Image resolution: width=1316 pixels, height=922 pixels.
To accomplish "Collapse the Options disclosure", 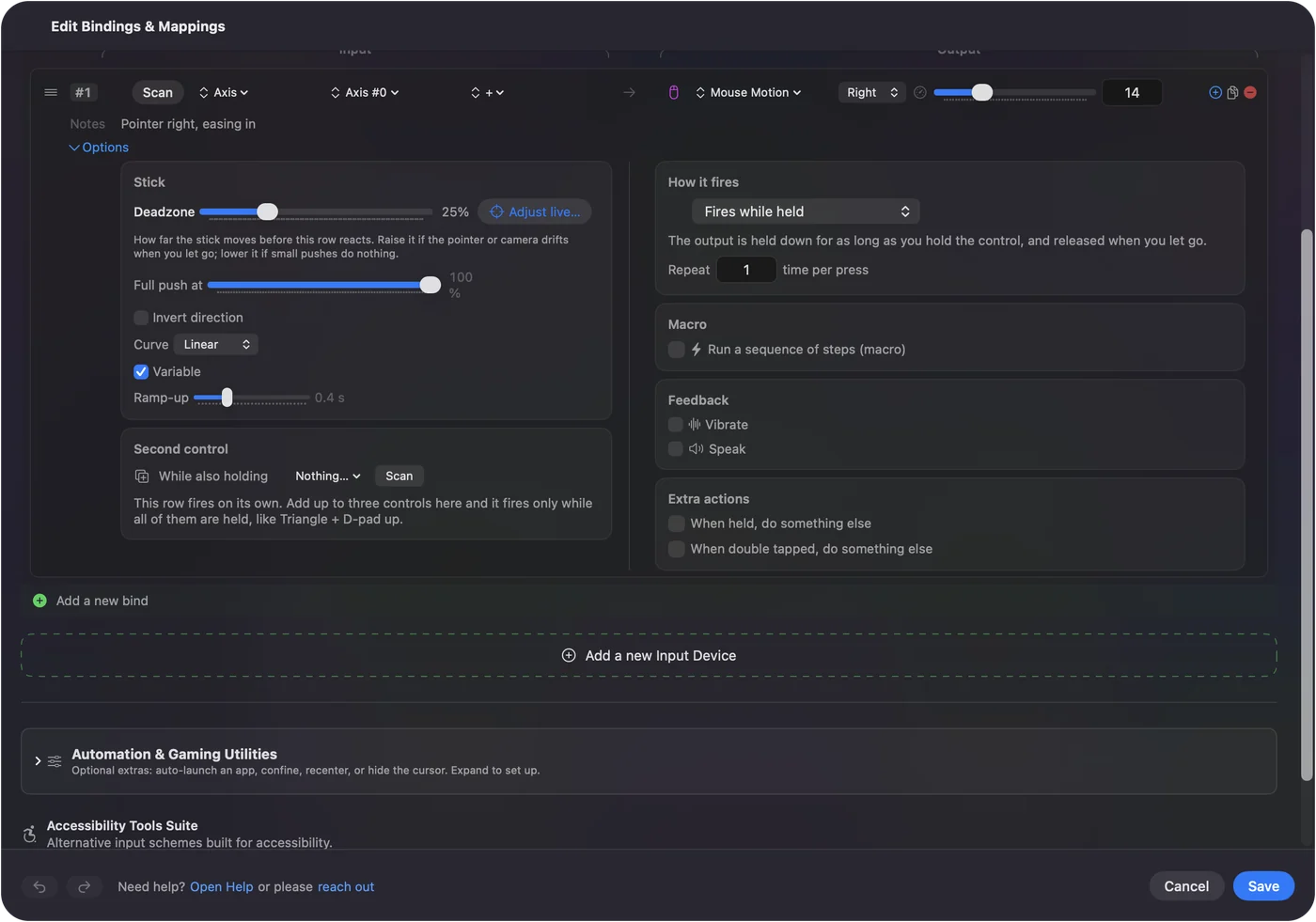I will (x=99, y=148).
